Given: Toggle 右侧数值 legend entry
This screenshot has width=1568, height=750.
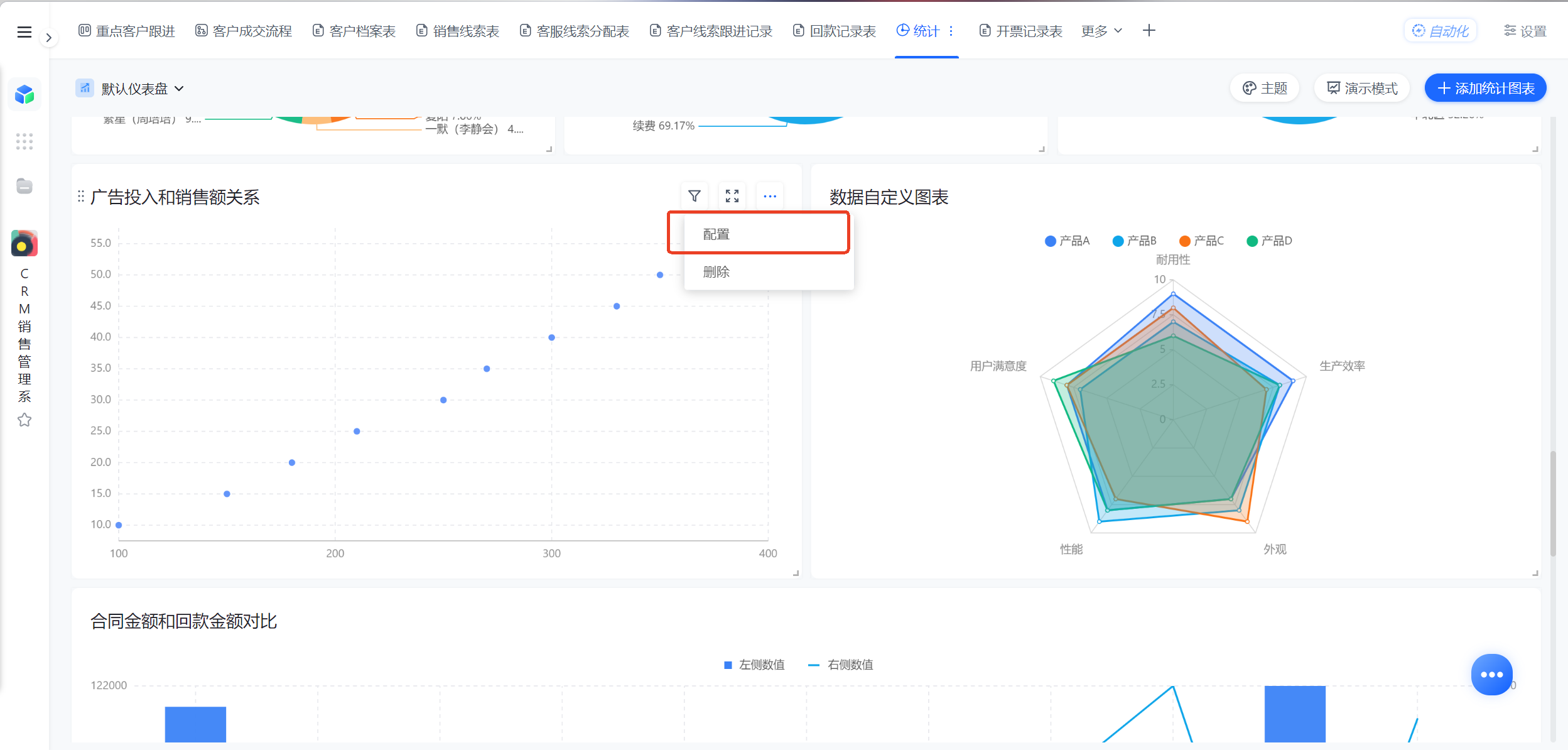Looking at the screenshot, I should [x=840, y=665].
